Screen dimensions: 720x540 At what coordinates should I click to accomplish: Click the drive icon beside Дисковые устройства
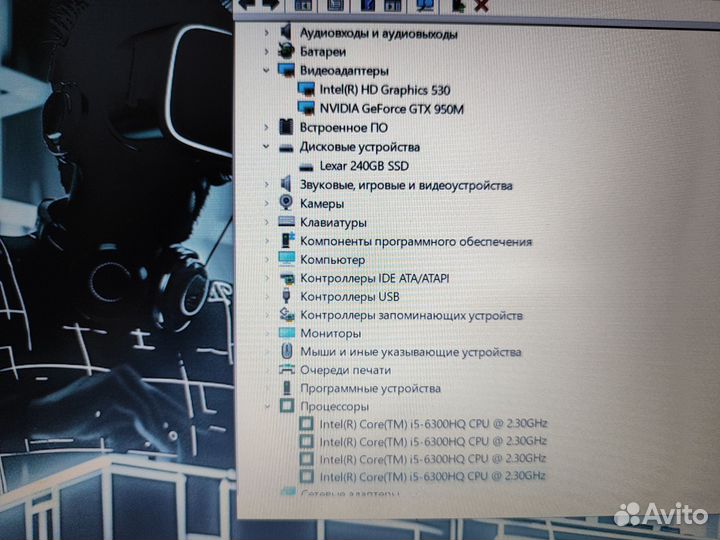point(286,147)
